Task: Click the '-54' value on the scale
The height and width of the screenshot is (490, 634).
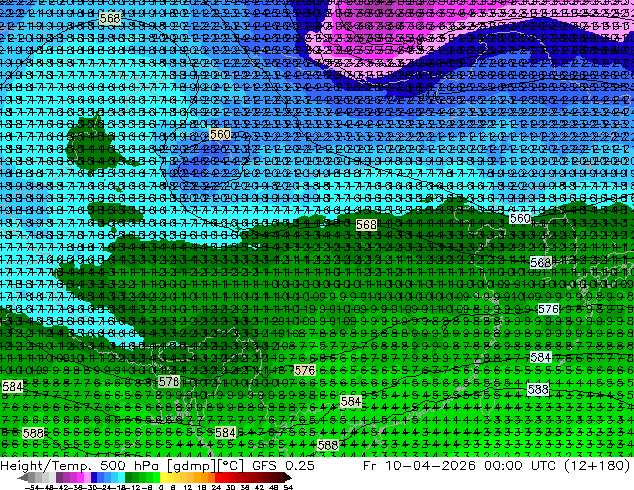Action: pyautogui.click(x=32, y=487)
